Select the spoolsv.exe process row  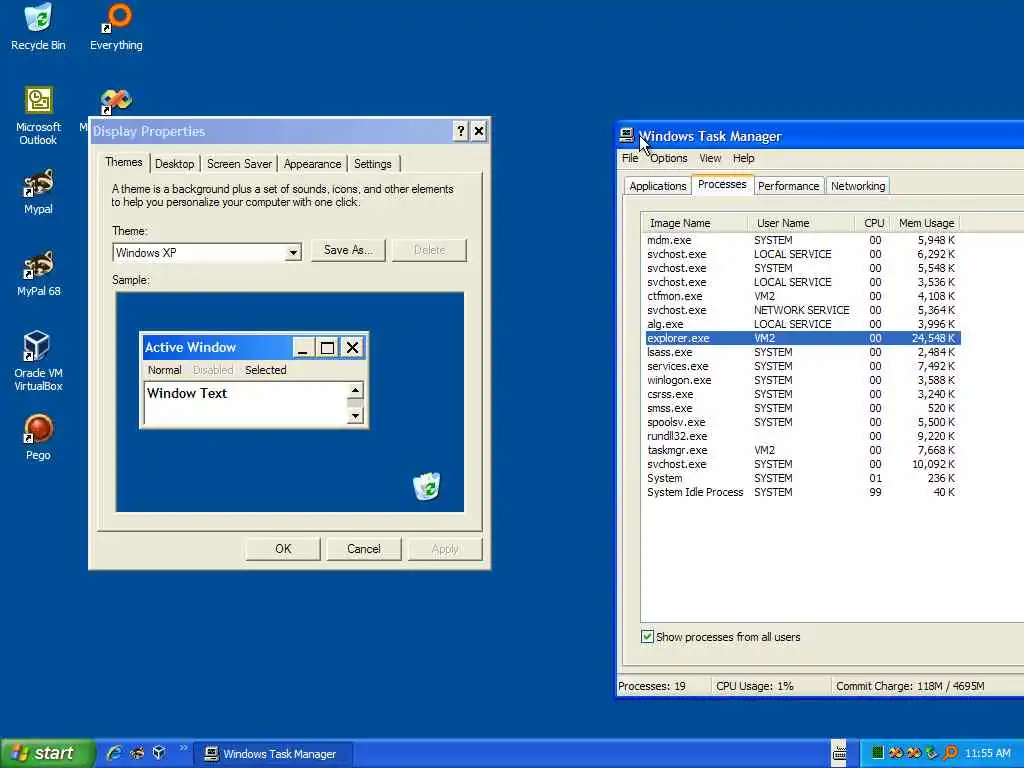coord(803,423)
